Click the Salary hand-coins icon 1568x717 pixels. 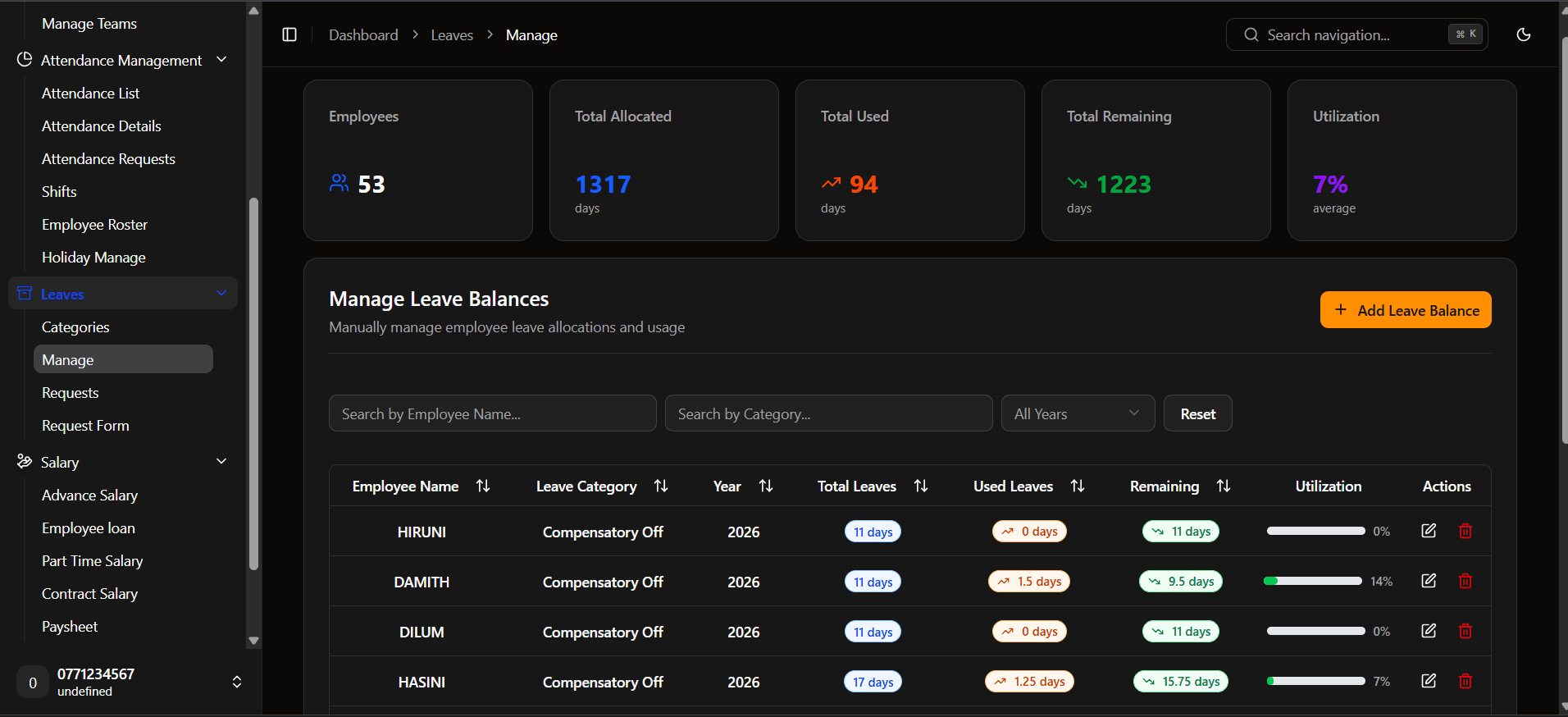[25, 462]
